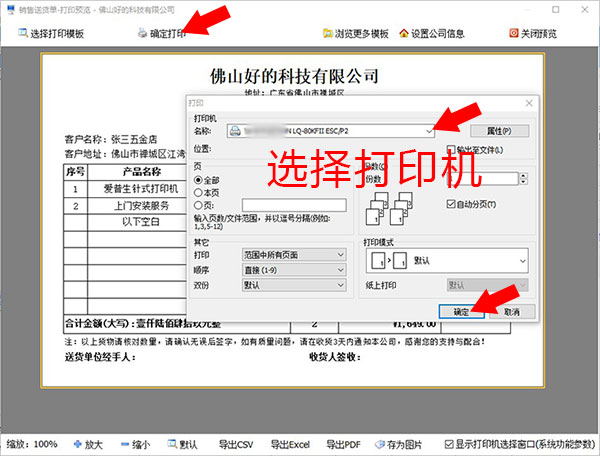
Task: Click the 缩小 zoom-out icon
Action: point(125,444)
